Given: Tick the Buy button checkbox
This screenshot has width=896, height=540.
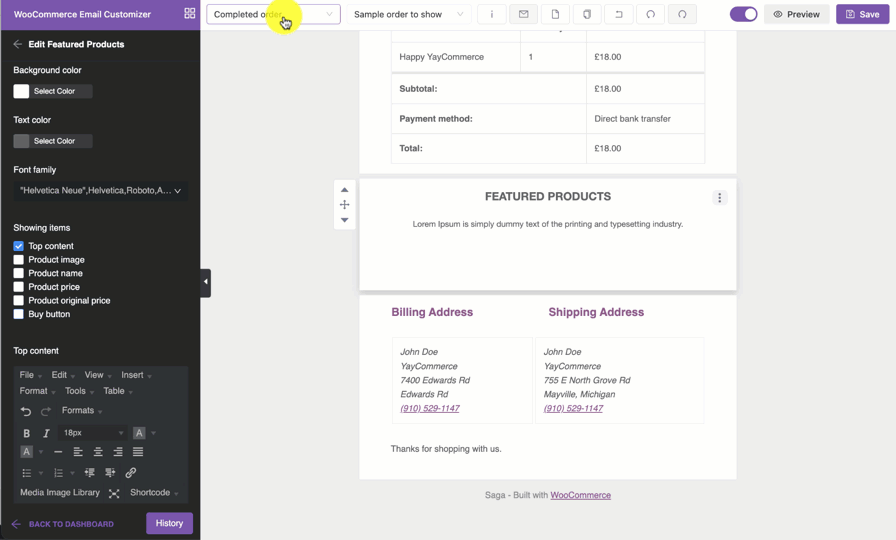Looking at the screenshot, I should click(x=19, y=314).
